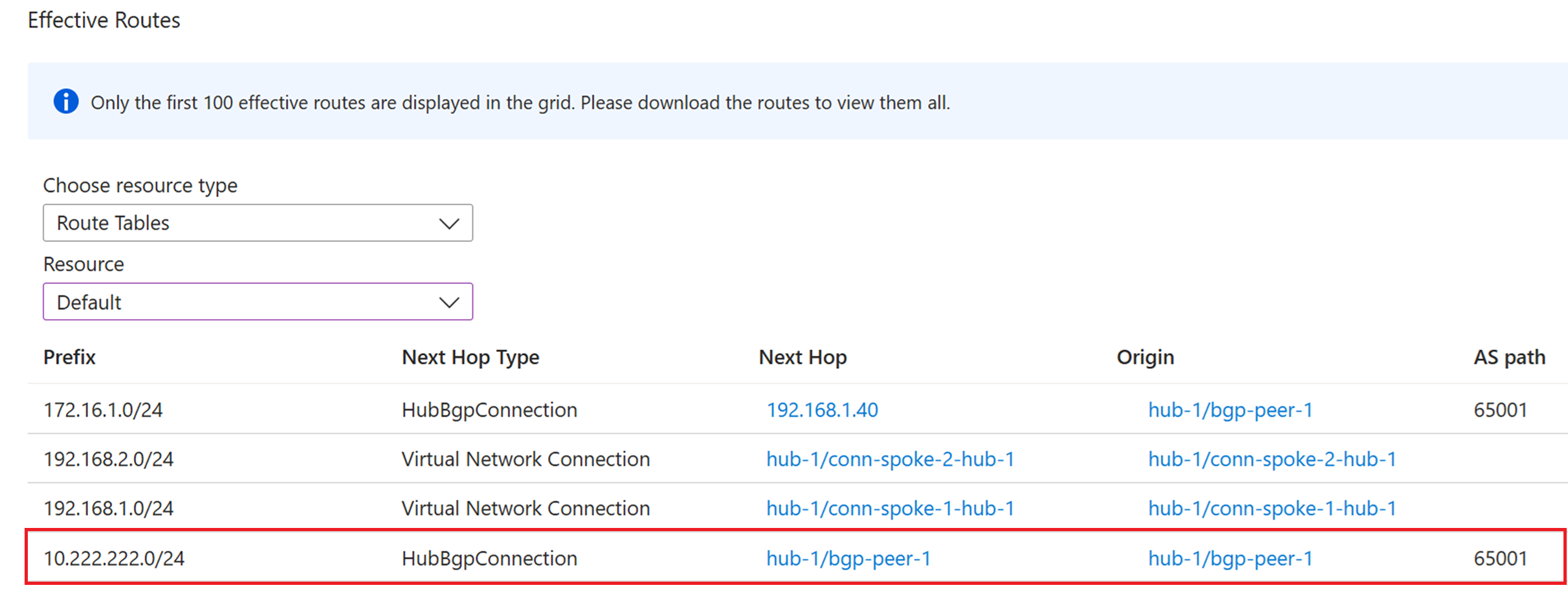
Task: Open origin hub-1/conn-spoke-2-hub-1 link
Action: (1272, 459)
